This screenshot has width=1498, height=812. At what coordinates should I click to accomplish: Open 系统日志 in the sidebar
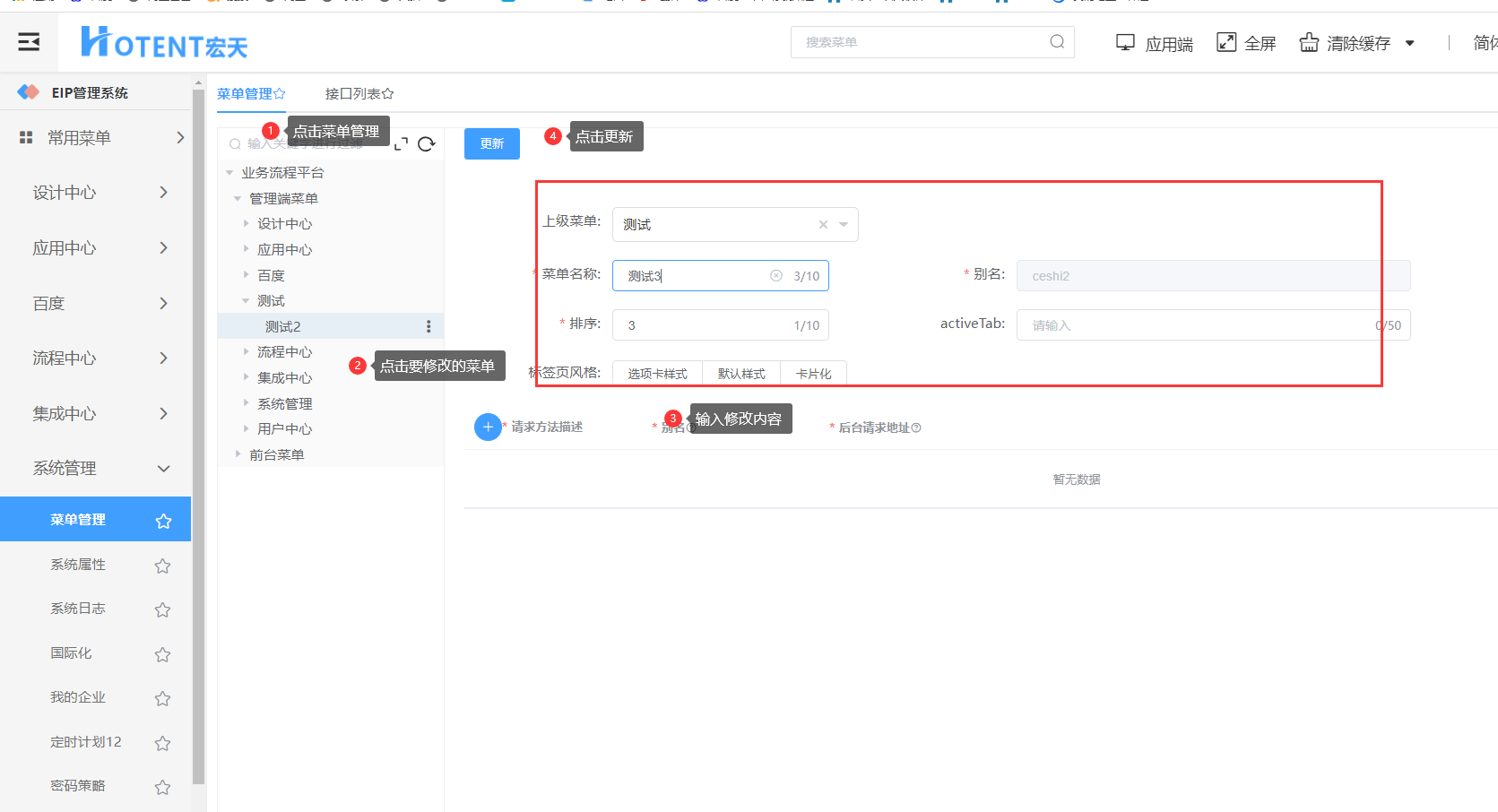[x=78, y=609]
